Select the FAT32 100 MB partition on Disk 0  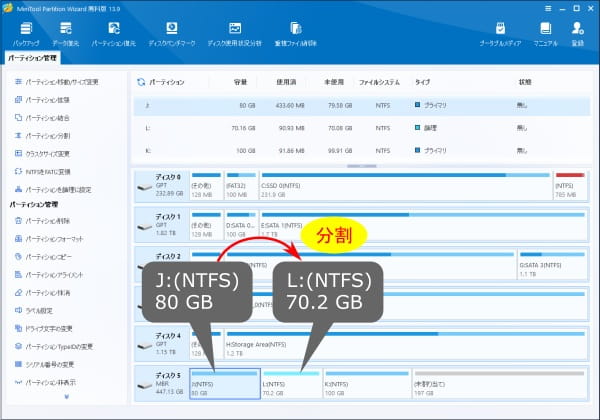pyautogui.click(x=241, y=186)
